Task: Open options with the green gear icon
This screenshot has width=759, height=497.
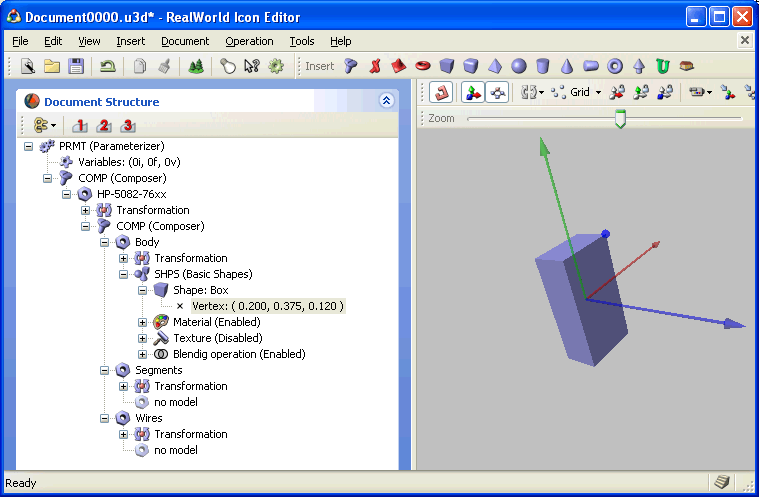Action: click(276, 66)
